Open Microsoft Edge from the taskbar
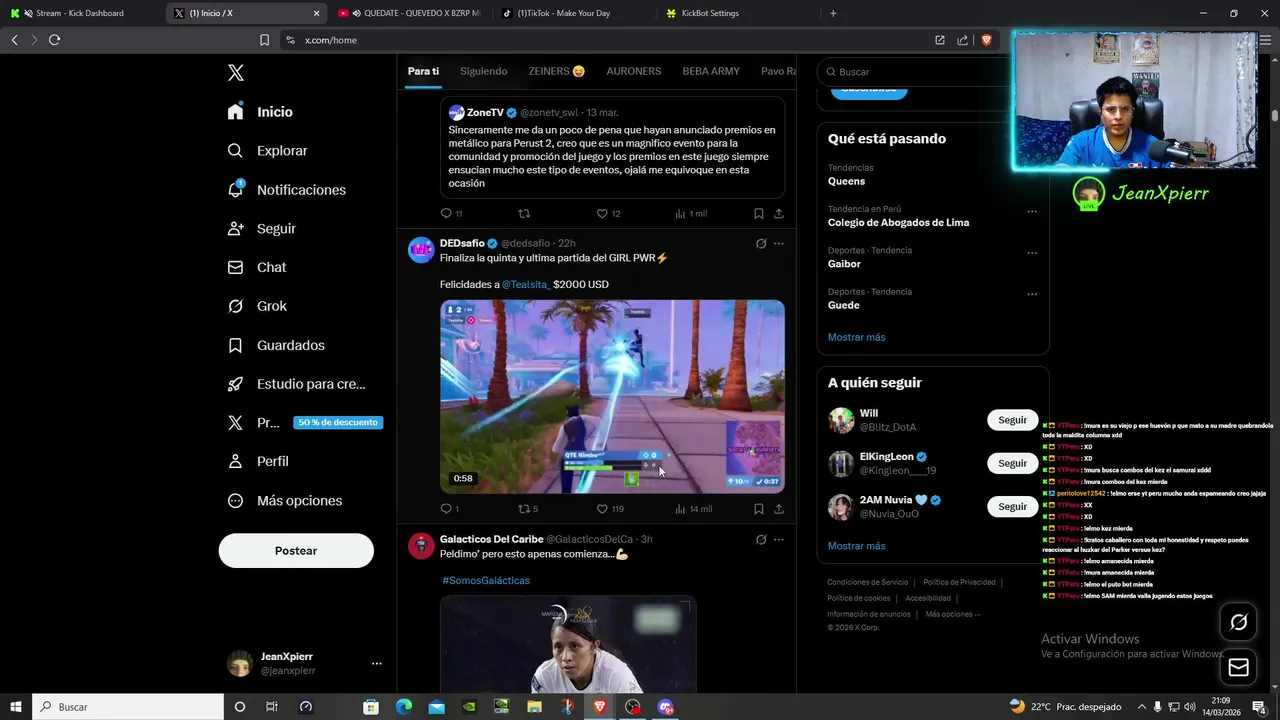Image resolution: width=1280 pixels, height=720 pixels. 403,707
